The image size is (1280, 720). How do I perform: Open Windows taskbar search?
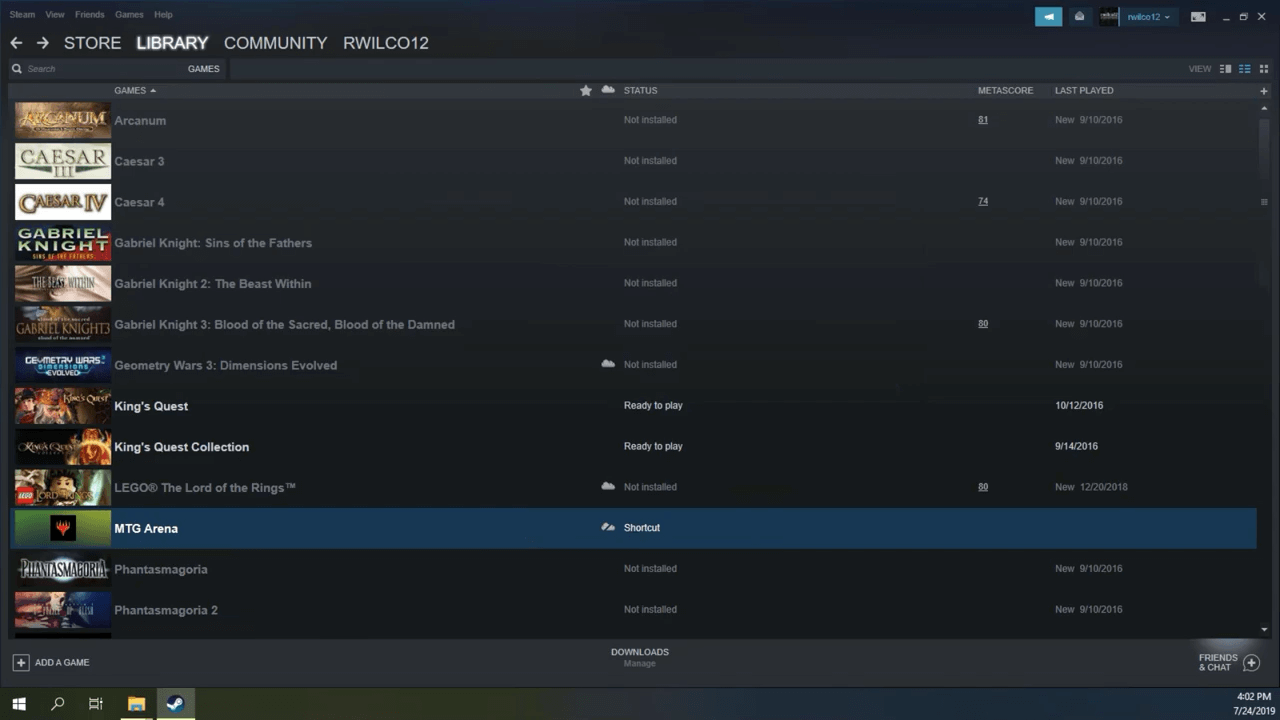57,704
